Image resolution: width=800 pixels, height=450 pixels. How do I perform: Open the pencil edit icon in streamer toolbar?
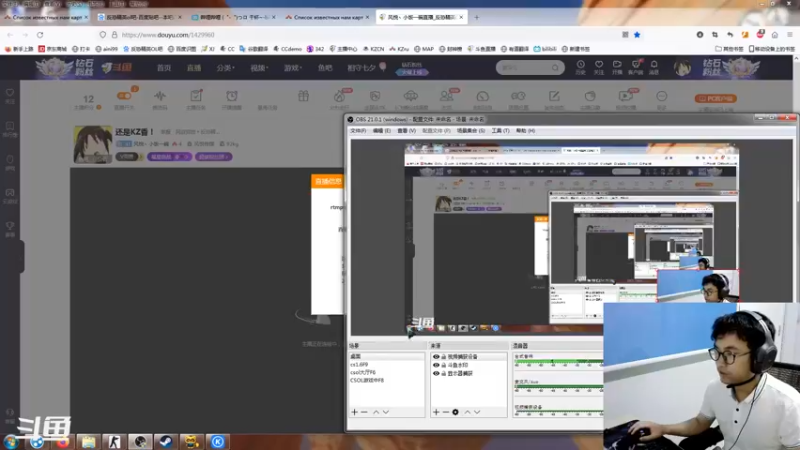click(x=554, y=98)
